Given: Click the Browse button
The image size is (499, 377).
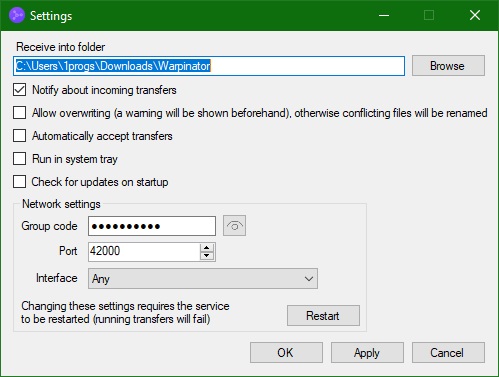Looking at the screenshot, I should pos(448,66).
